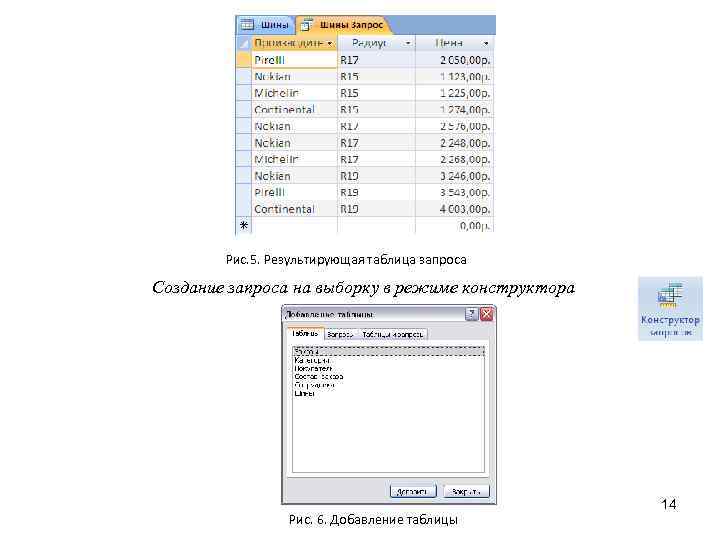Click the Конструктор запросов icon
This screenshot has height=540, width=720.
[670, 309]
